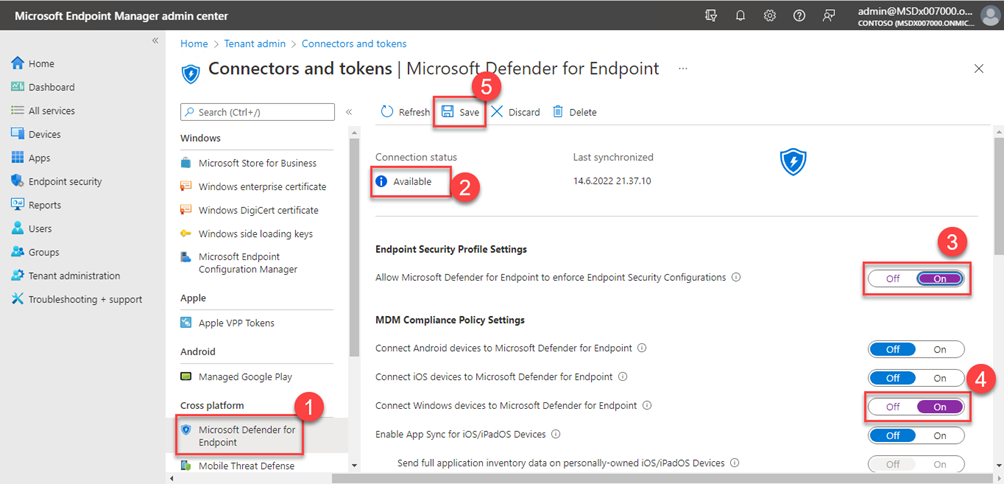The height and width of the screenshot is (484, 1004).
Task: Toggle Enable App Sync for iOS/iPadOS switch
Action: pos(916,435)
